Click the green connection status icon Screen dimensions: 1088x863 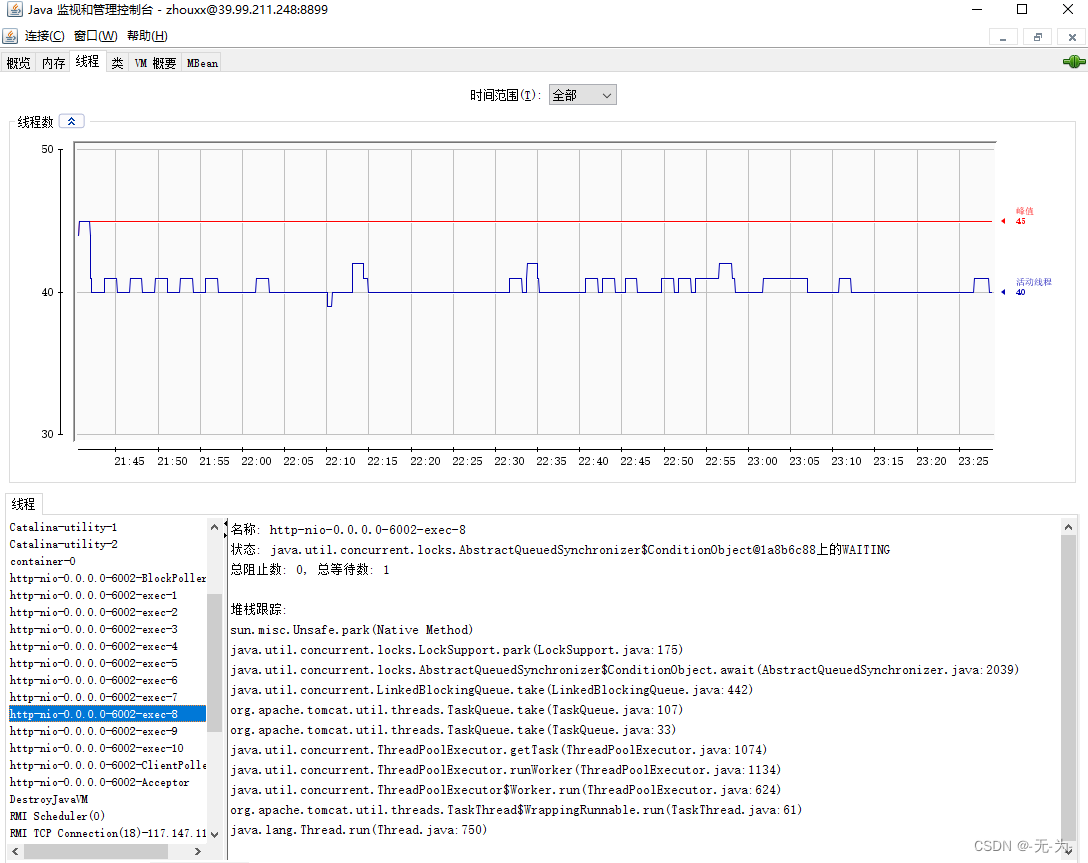(x=1074, y=61)
